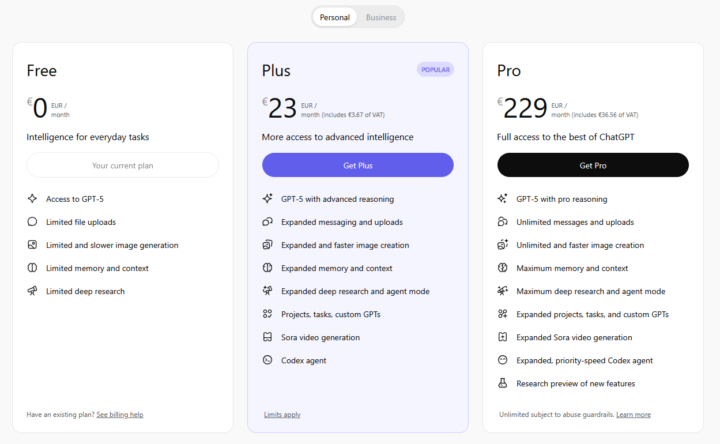Click the Sora video generation icon
720x444 pixels.
267,337
